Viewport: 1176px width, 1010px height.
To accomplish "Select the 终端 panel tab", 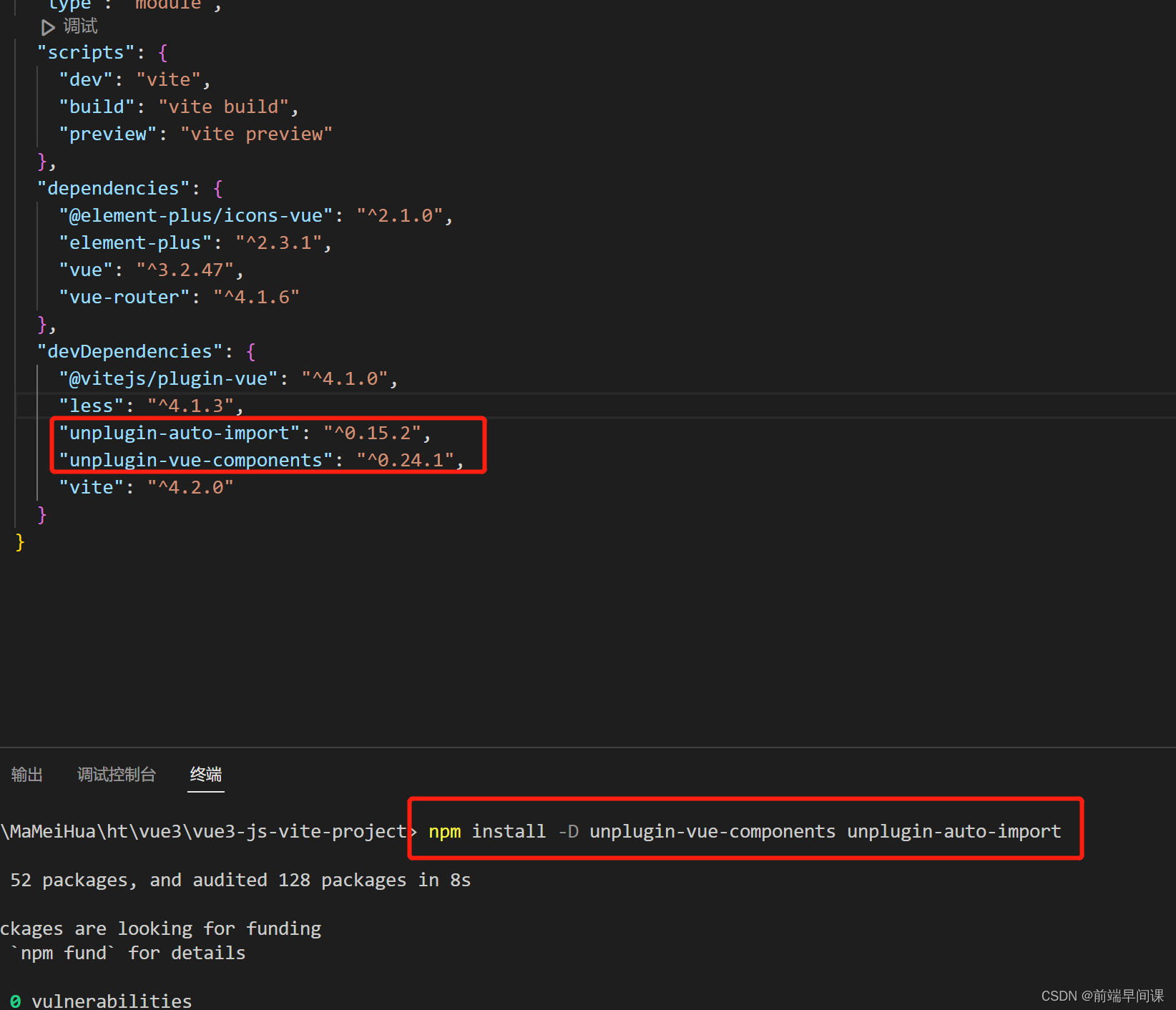I will [206, 775].
